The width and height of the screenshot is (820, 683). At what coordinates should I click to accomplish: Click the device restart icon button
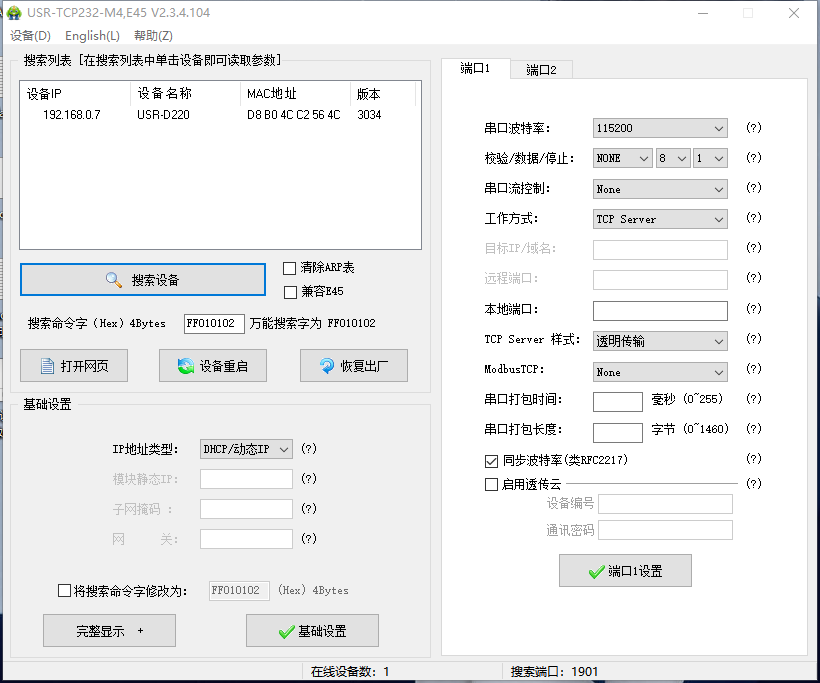(x=211, y=366)
